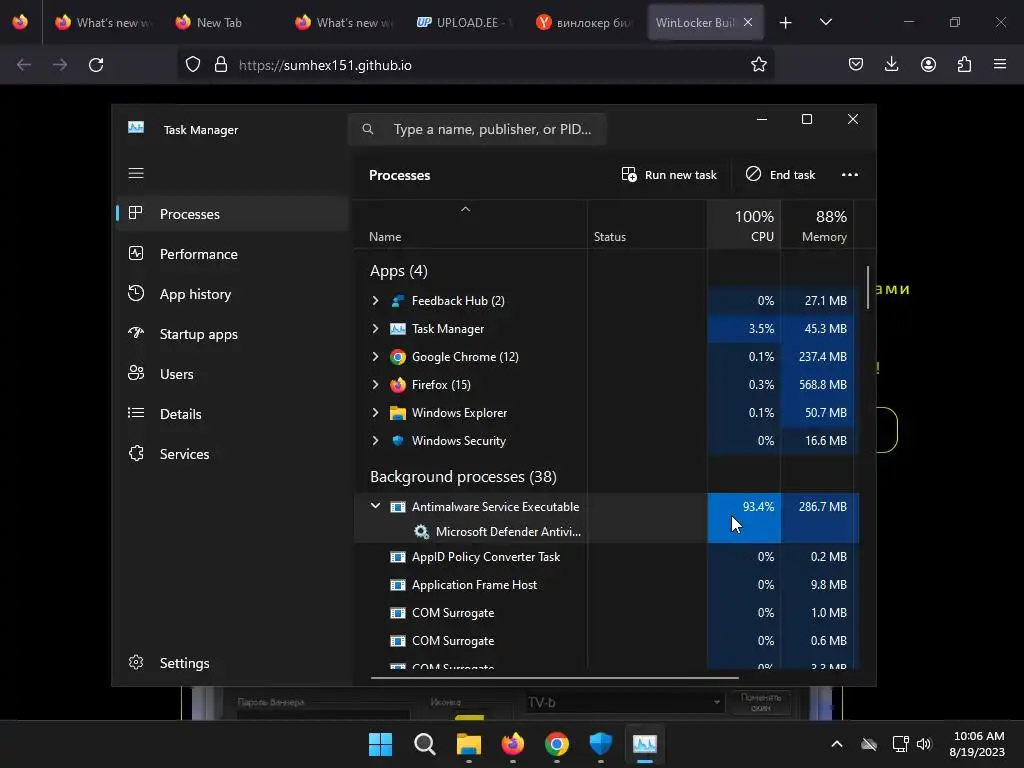Collapse Antimalware Service Executable group
The image size is (1024, 768).
pos(376,506)
